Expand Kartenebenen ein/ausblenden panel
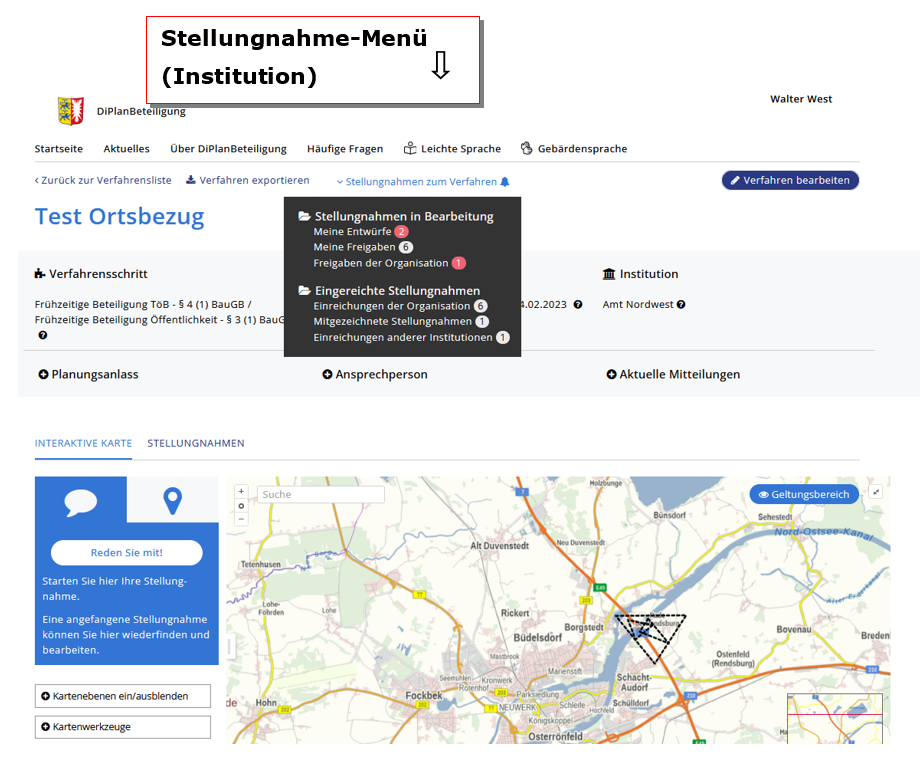 click(123, 696)
